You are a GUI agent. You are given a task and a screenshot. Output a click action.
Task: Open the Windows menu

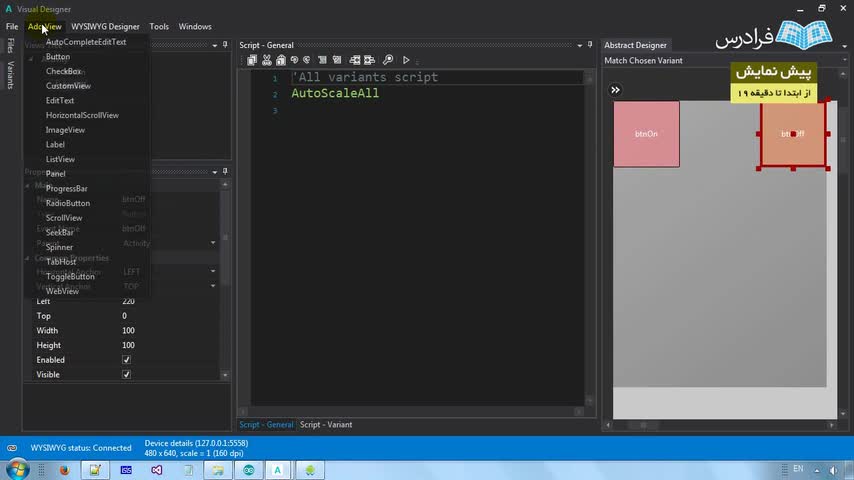[195, 26]
